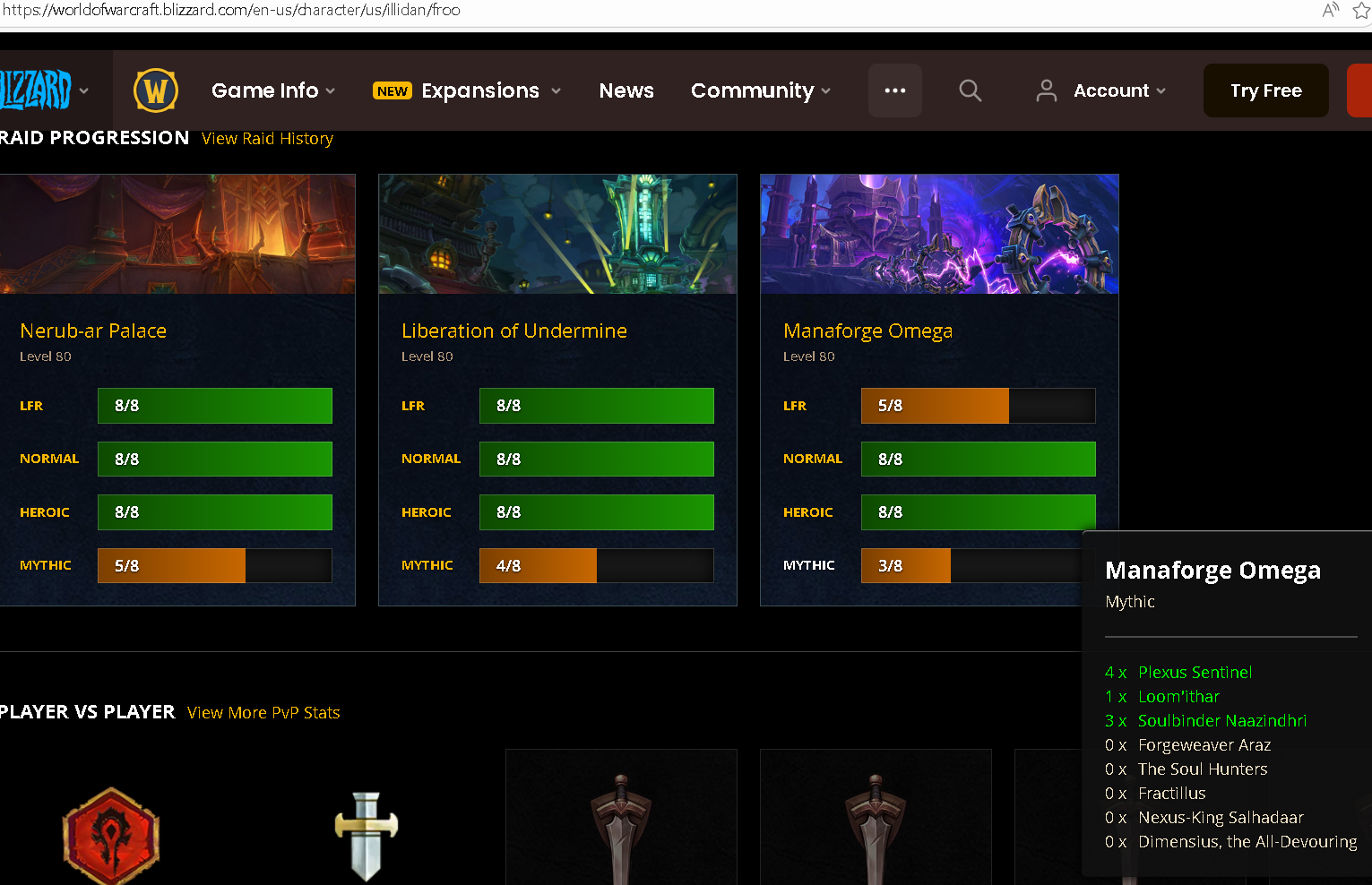
Task: Click Liberation of Undermine Mythic 4/8 bar
Action: [597, 565]
